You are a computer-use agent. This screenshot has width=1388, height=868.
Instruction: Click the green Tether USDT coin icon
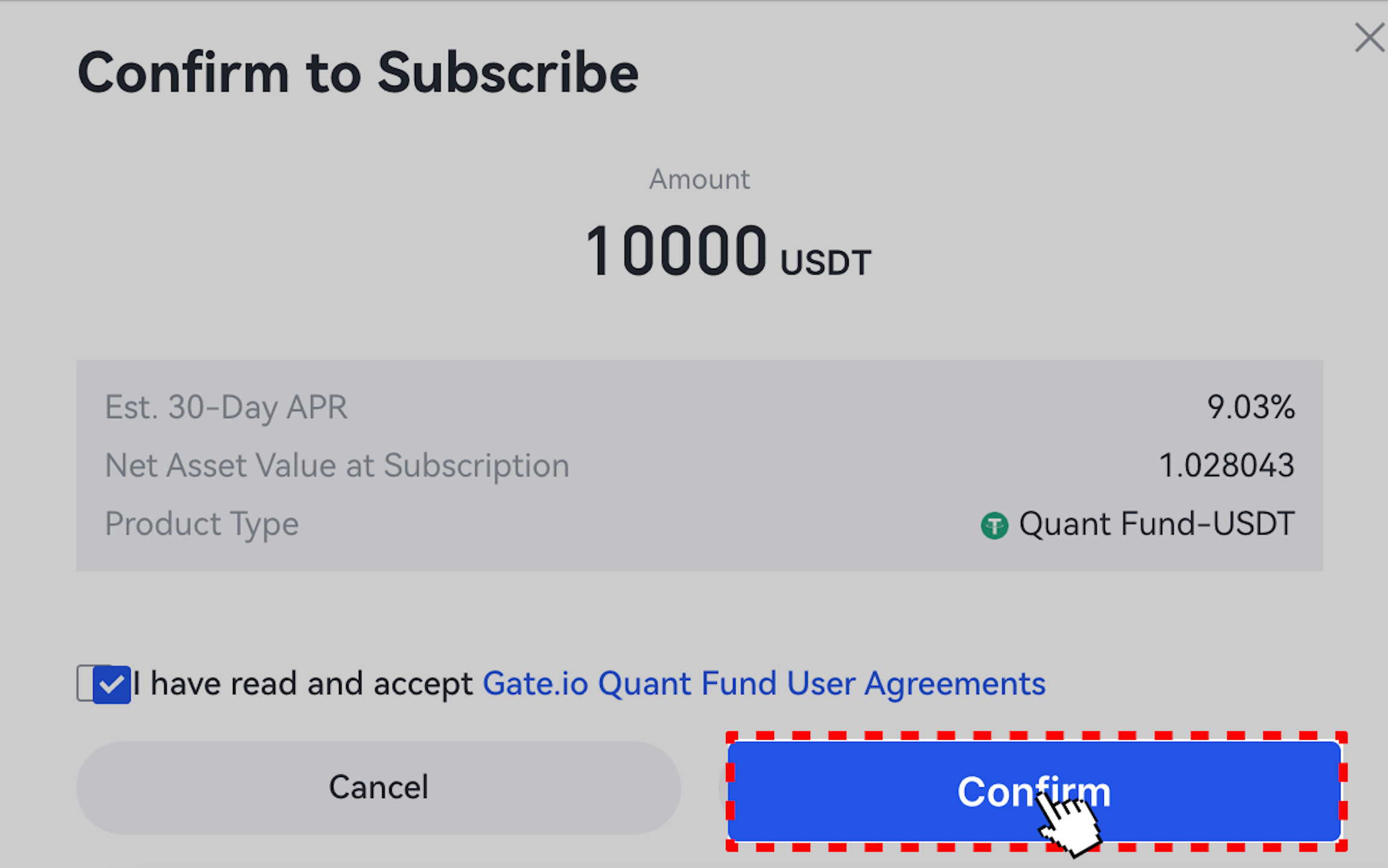994,525
